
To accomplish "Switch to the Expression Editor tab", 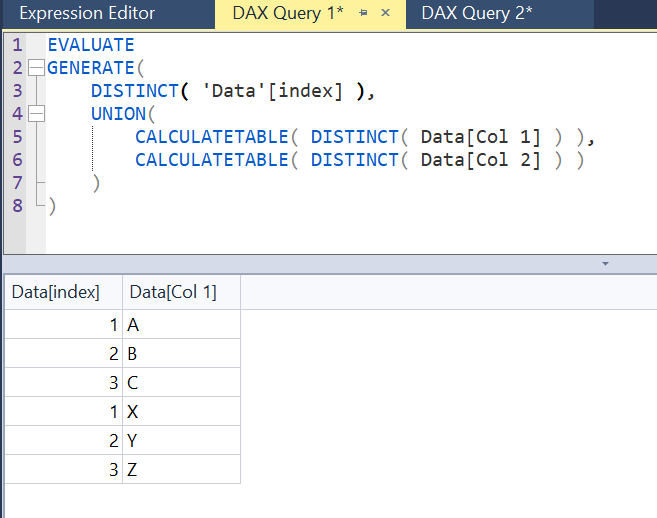I will point(87,14).
